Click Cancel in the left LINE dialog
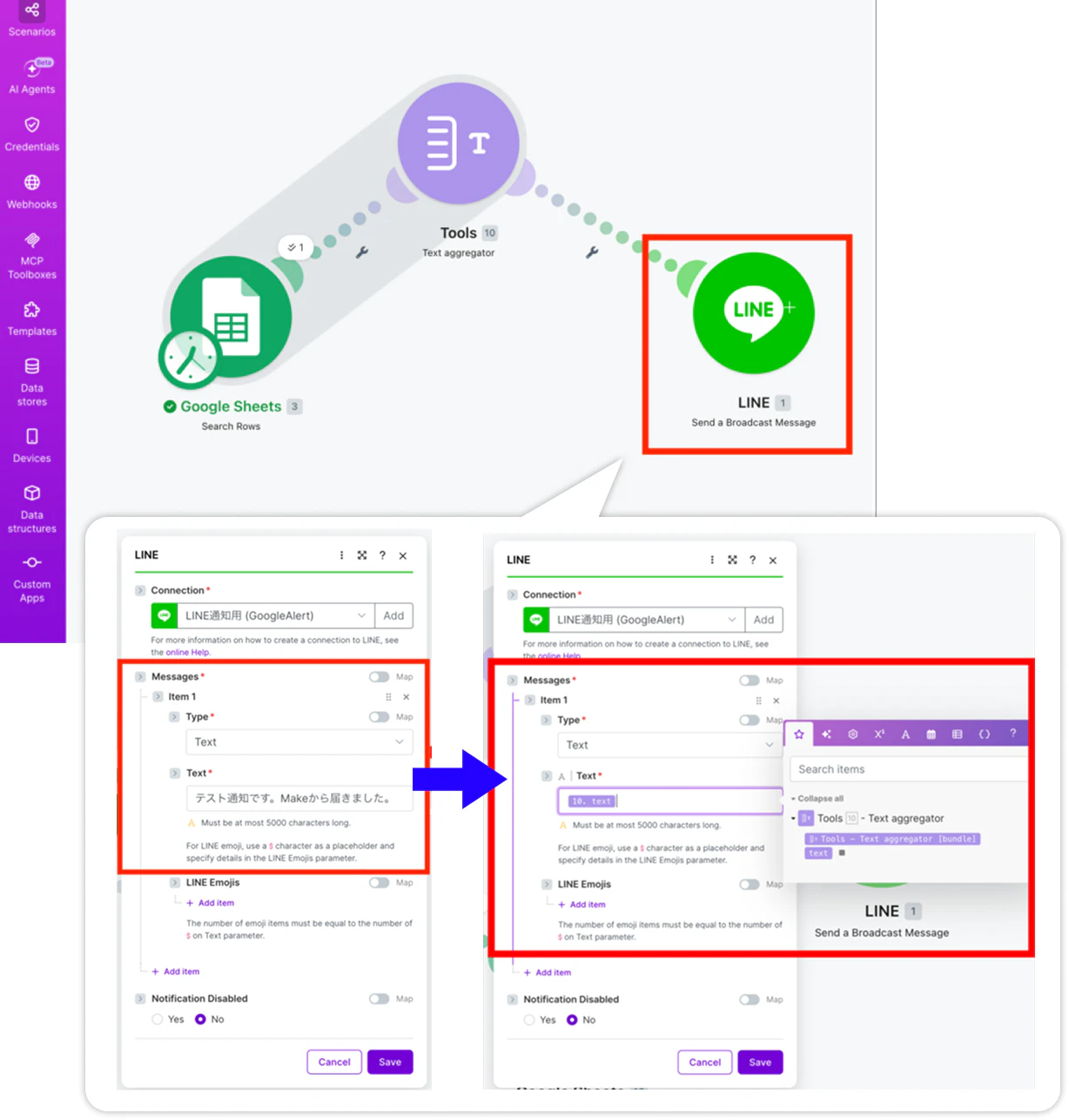This screenshot has height=1120, width=1069. pos(334,1063)
